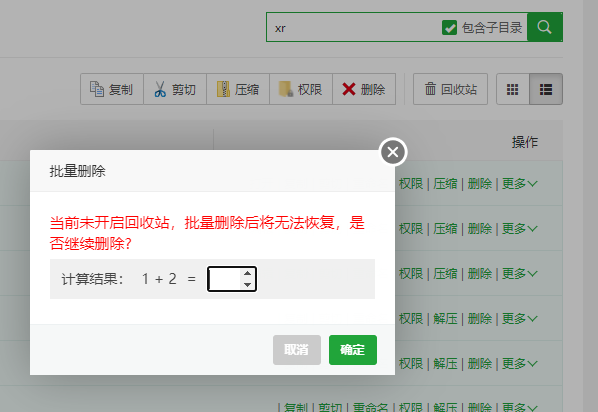598x412 pixels.
Task: Toggle the 包含子目录 checkbox
Action: coord(449,27)
